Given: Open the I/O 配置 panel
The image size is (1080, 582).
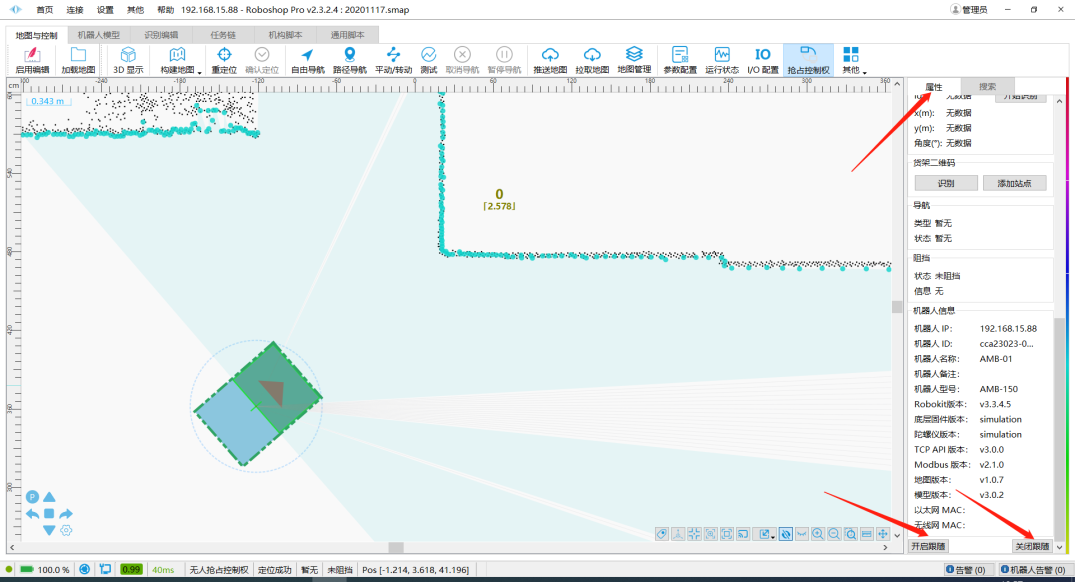Looking at the screenshot, I should click(762, 60).
